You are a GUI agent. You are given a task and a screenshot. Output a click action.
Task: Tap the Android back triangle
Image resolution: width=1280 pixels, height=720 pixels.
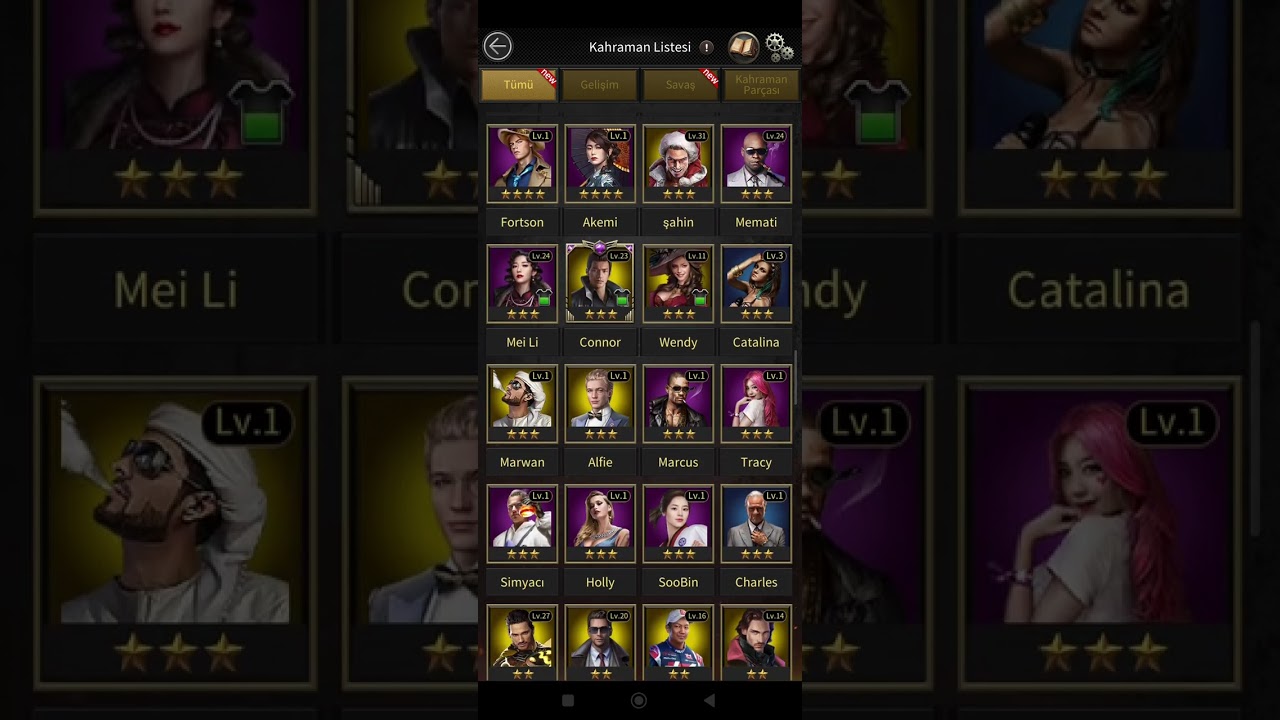pos(709,701)
